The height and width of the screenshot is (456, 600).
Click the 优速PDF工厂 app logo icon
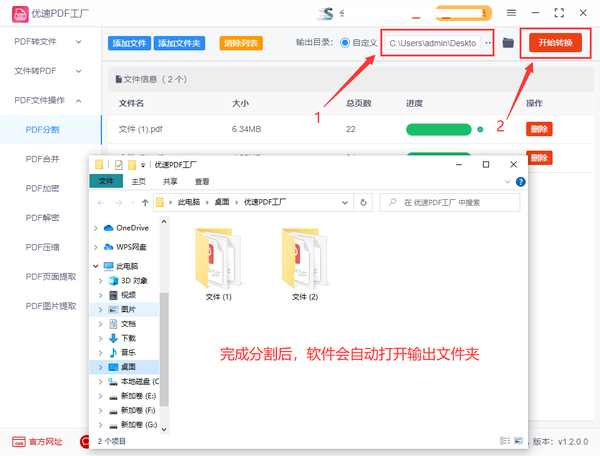click(x=20, y=14)
